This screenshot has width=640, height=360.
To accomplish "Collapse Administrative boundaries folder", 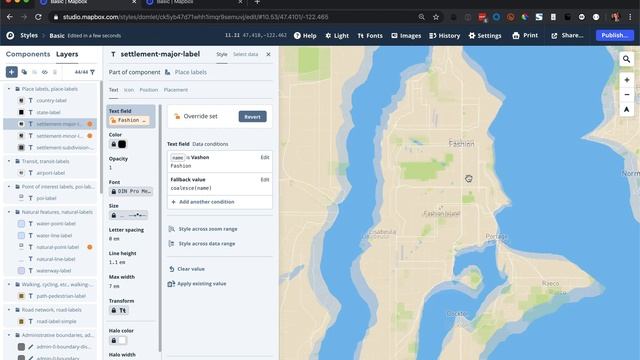I will pyautogui.click(x=9, y=335).
